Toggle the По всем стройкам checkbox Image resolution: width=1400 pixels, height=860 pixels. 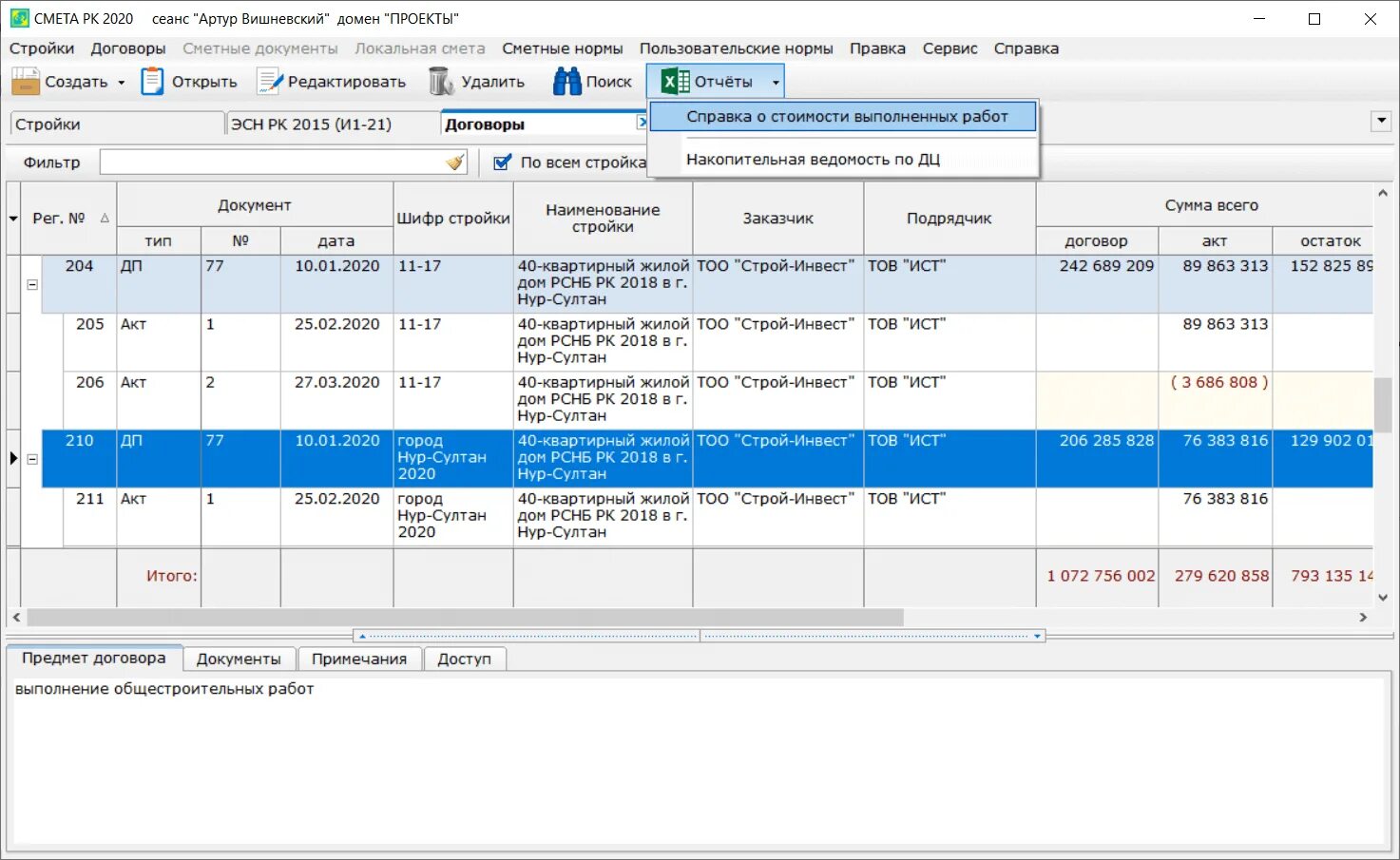tap(503, 162)
